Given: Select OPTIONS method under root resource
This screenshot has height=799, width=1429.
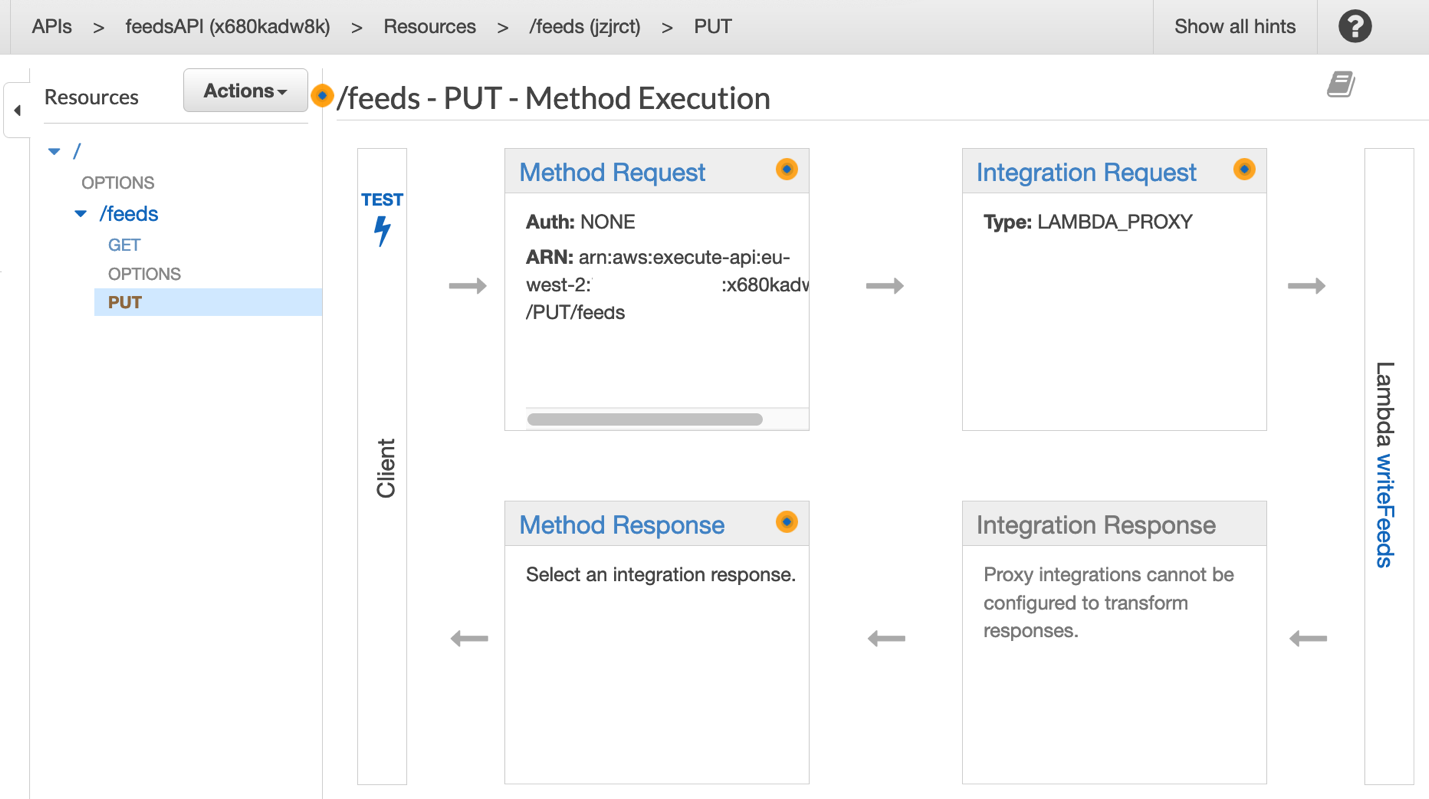Looking at the screenshot, I should (x=118, y=183).
